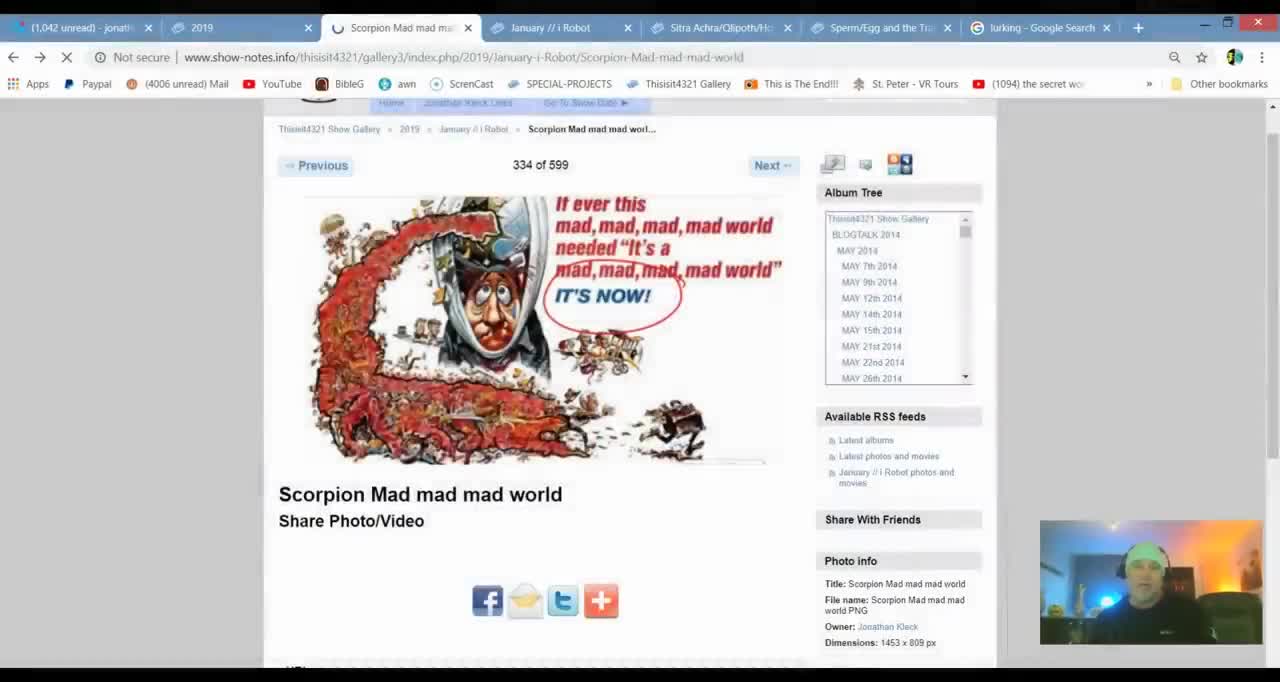Close the Sperm/Egg tab
This screenshot has width=1280, height=682.
(947, 28)
